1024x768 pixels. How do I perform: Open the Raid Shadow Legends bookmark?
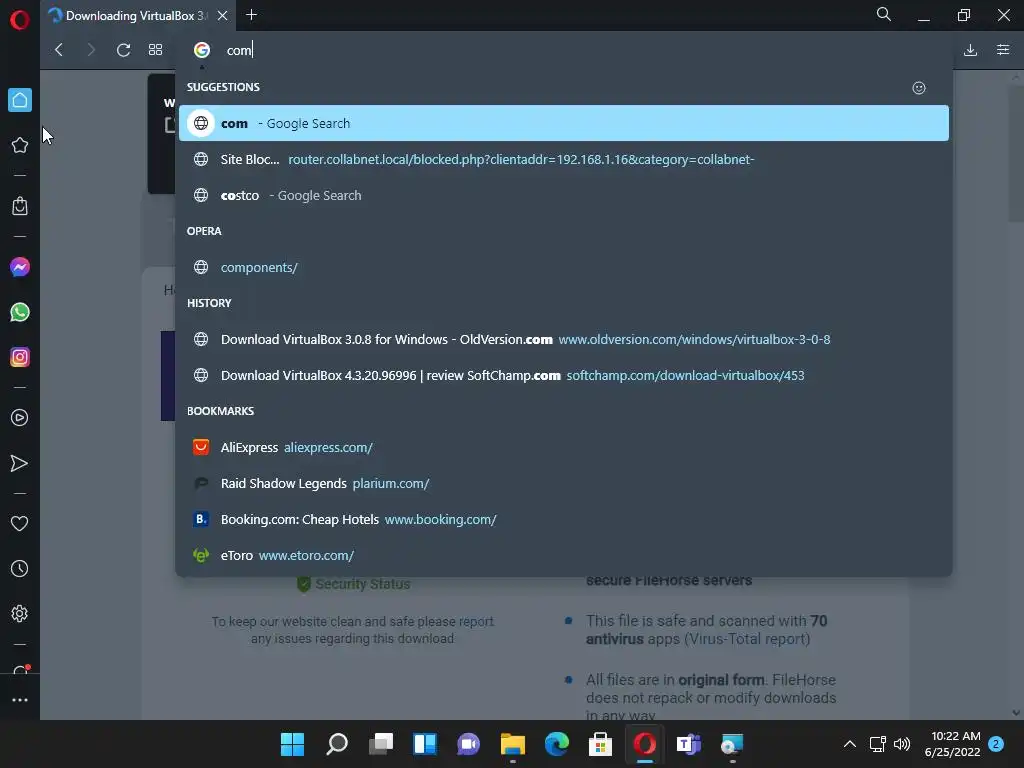click(x=564, y=483)
